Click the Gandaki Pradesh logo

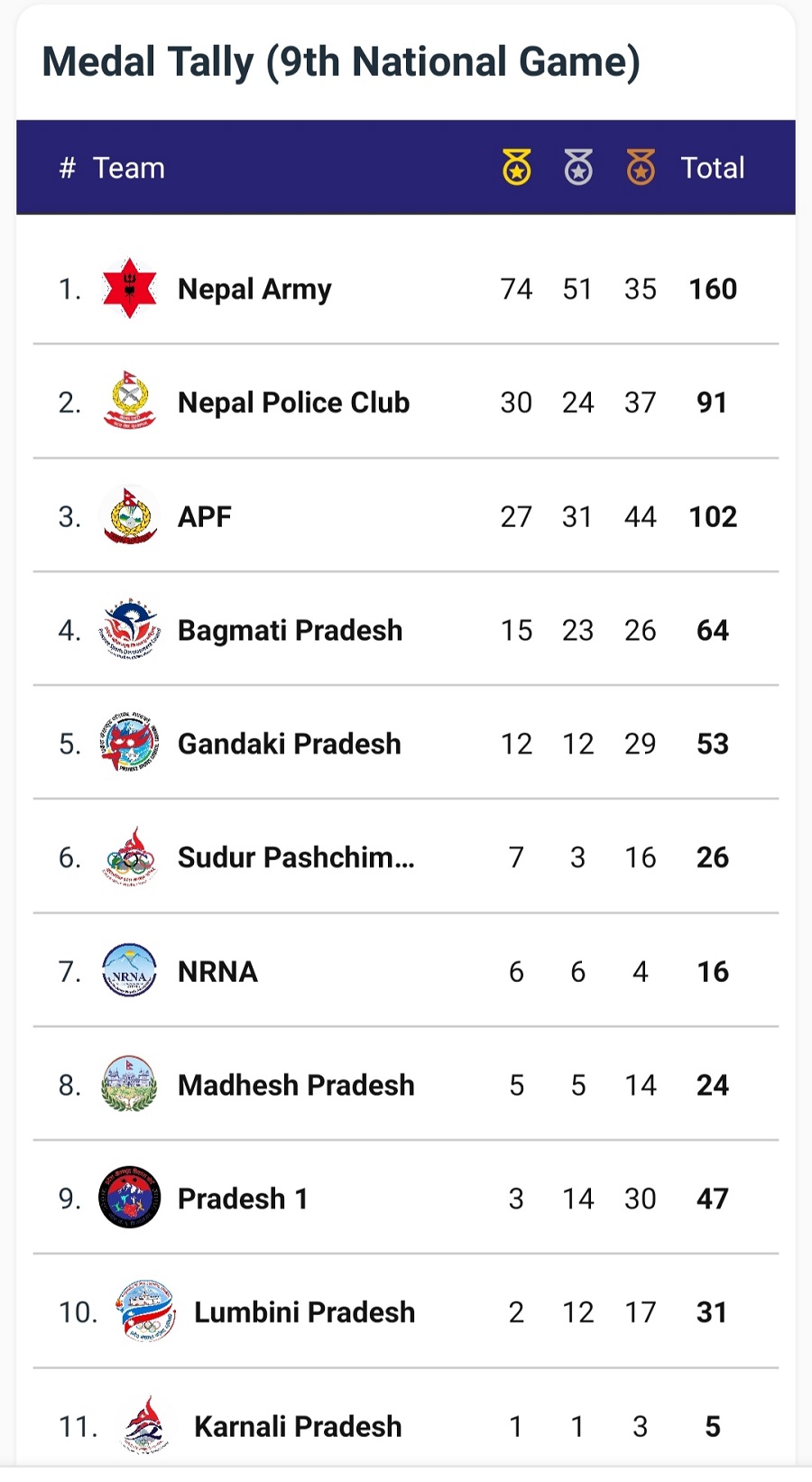pos(130,744)
